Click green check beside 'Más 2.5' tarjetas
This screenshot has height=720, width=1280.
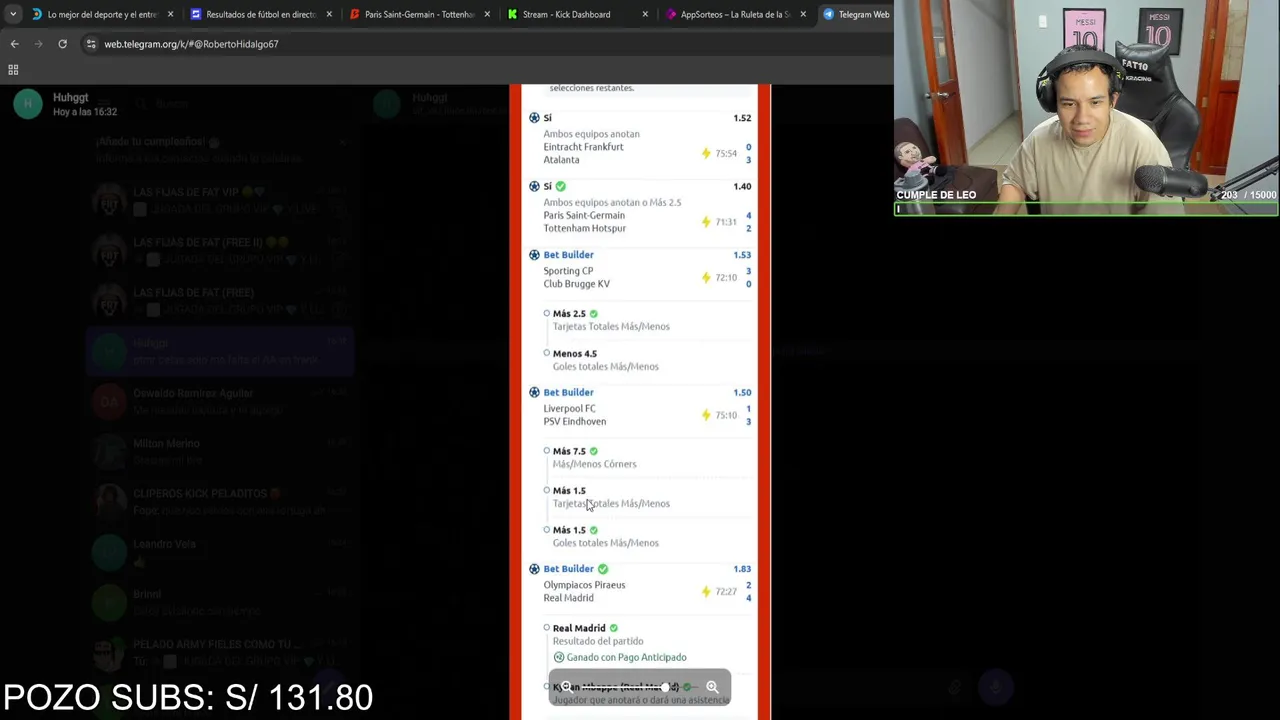tap(593, 314)
